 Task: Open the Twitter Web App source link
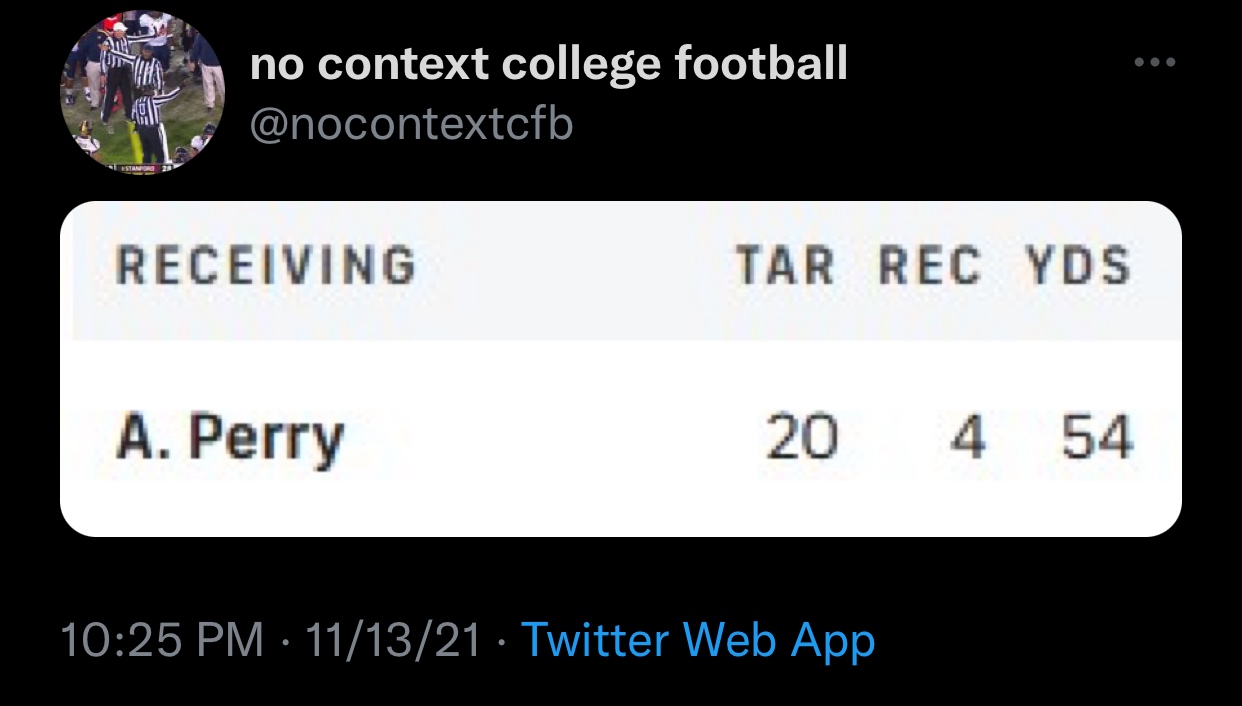pos(698,640)
